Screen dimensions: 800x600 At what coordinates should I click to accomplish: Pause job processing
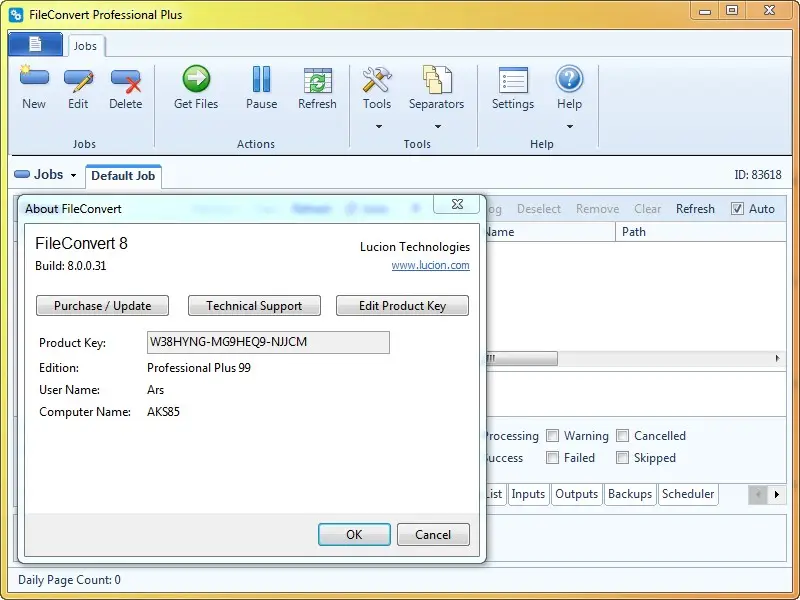[x=261, y=88]
